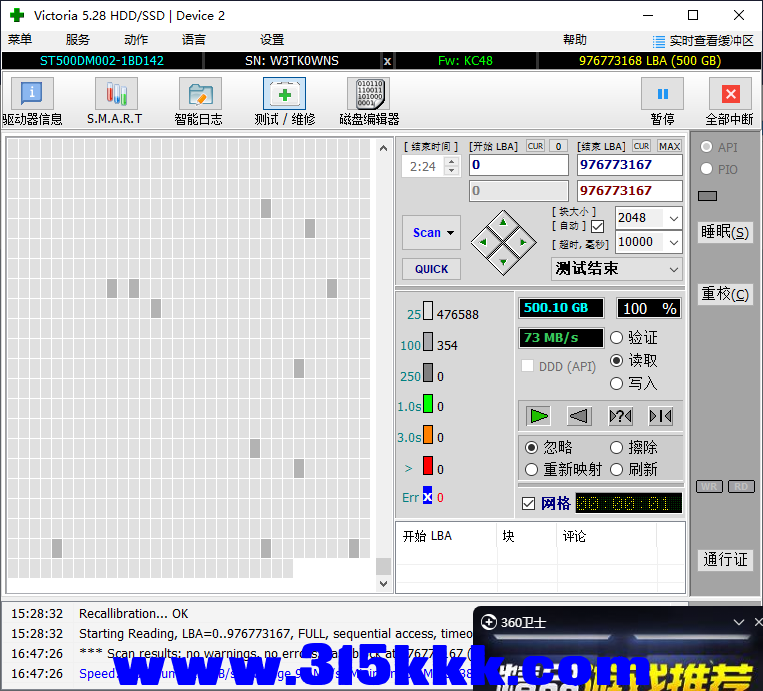Open the 驱动器信息 drive info icon
The image size is (763, 691).
pos(32,94)
